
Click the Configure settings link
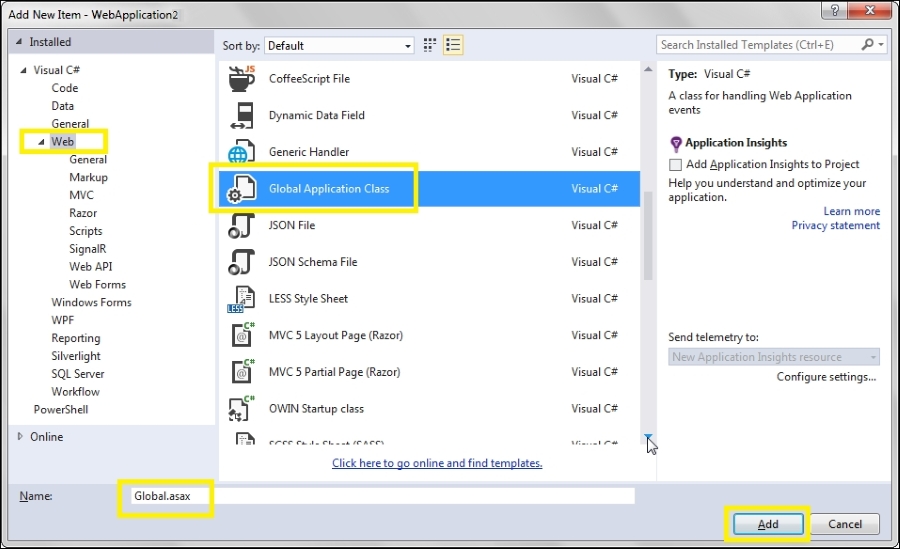(827, 377)
